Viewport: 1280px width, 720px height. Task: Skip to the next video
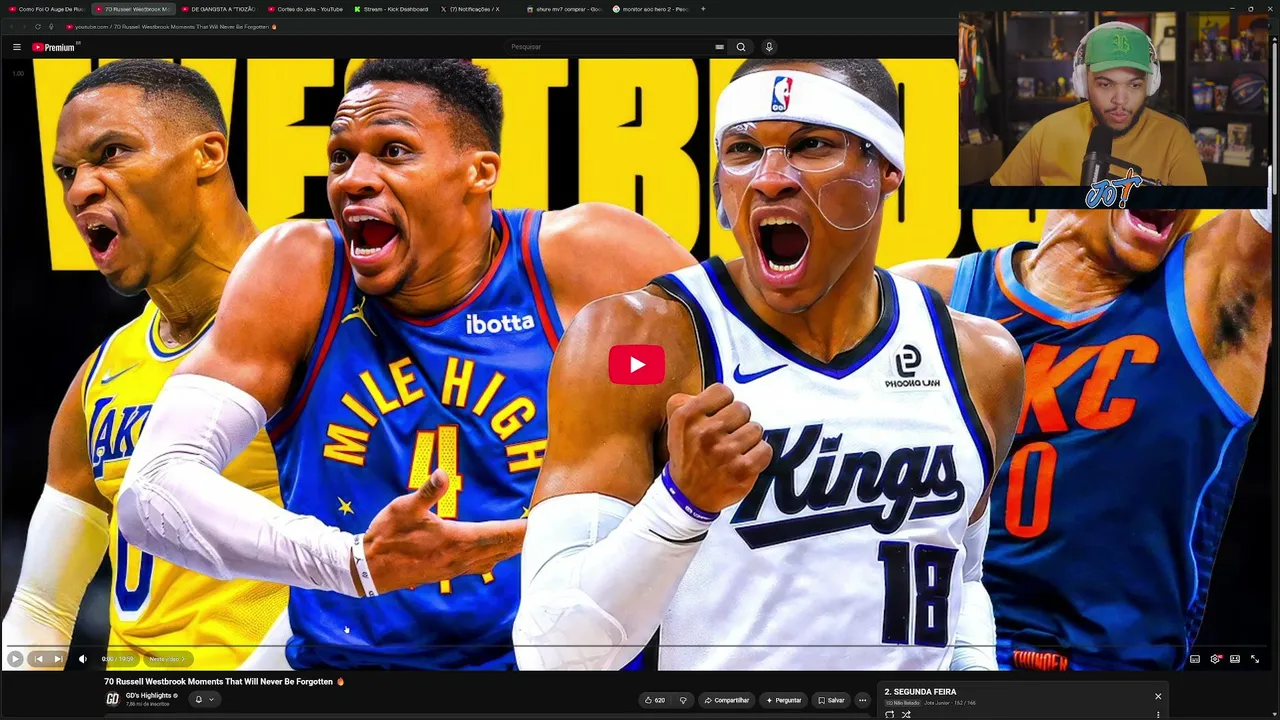[x=58, y=659]
